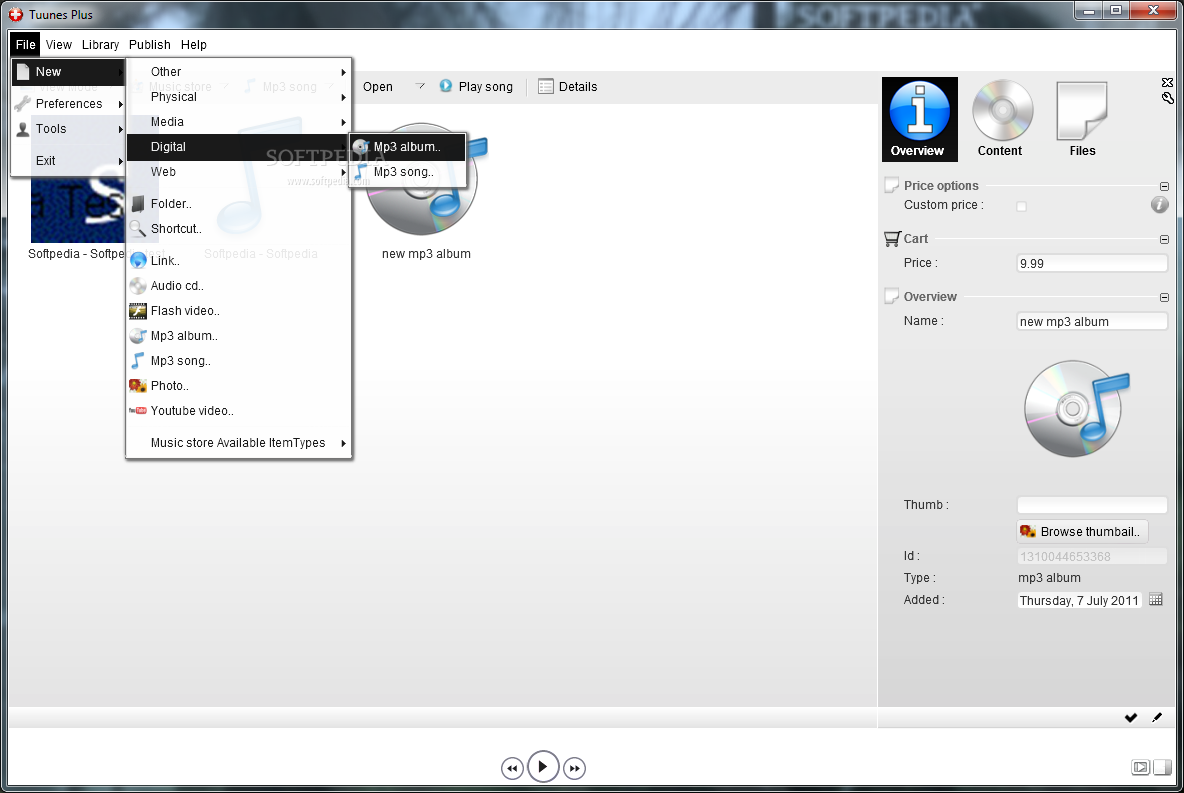Screen dimensions: 1184x793
Task: Open the Files panel icon
Action: (x=1082, y=119)
